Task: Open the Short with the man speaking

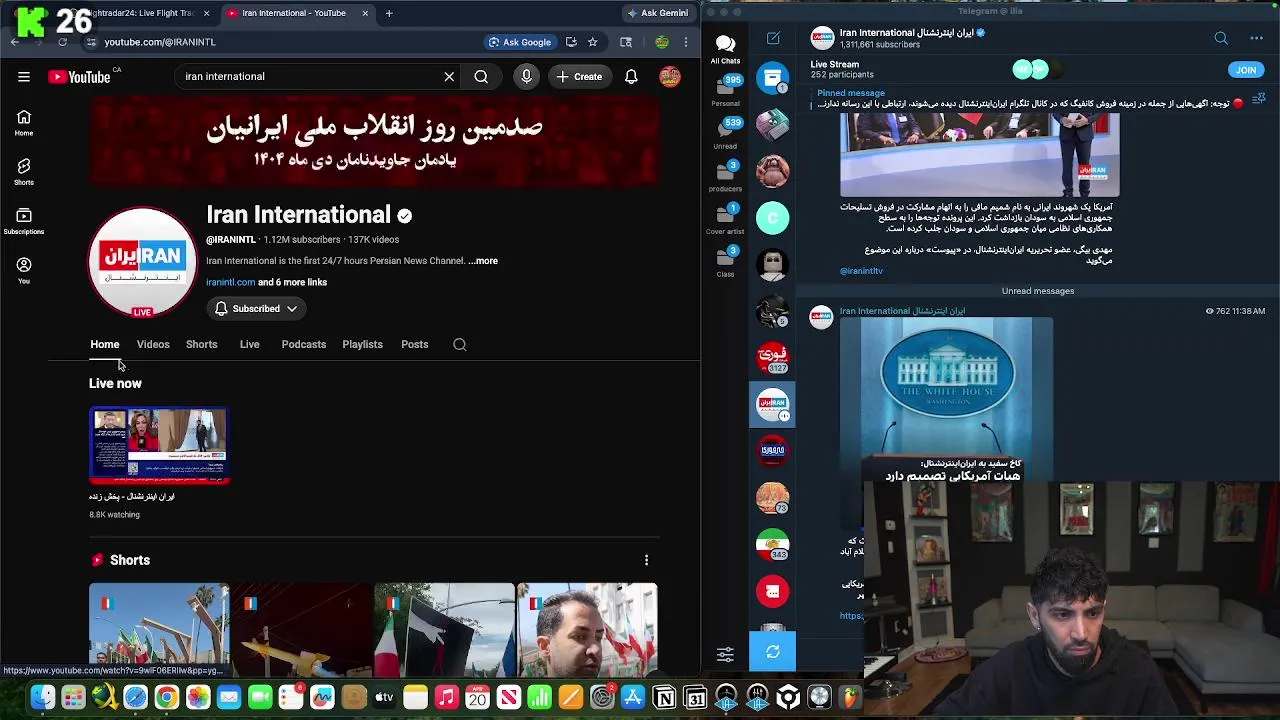Action: [x=587, y=630]
